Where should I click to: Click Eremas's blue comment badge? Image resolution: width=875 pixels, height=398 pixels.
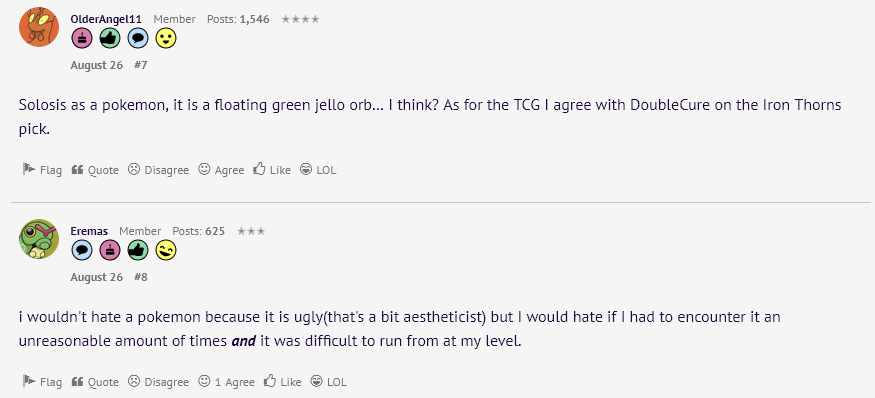[x=82, y=251]
